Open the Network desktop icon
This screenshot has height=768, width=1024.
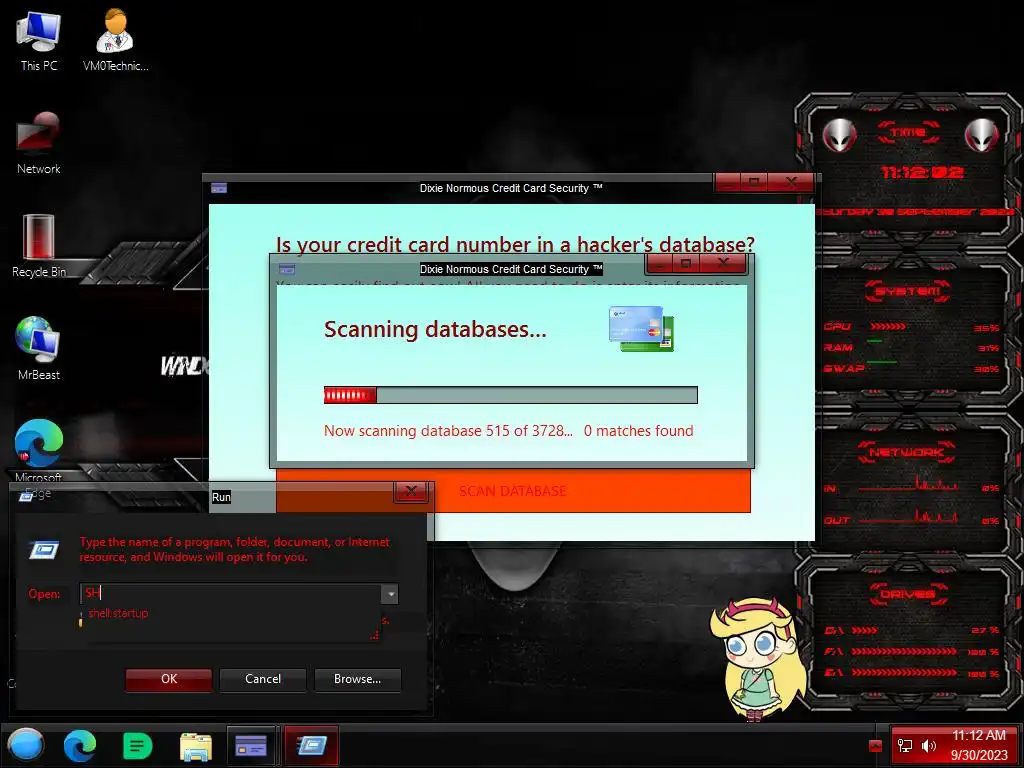[39, 143]
